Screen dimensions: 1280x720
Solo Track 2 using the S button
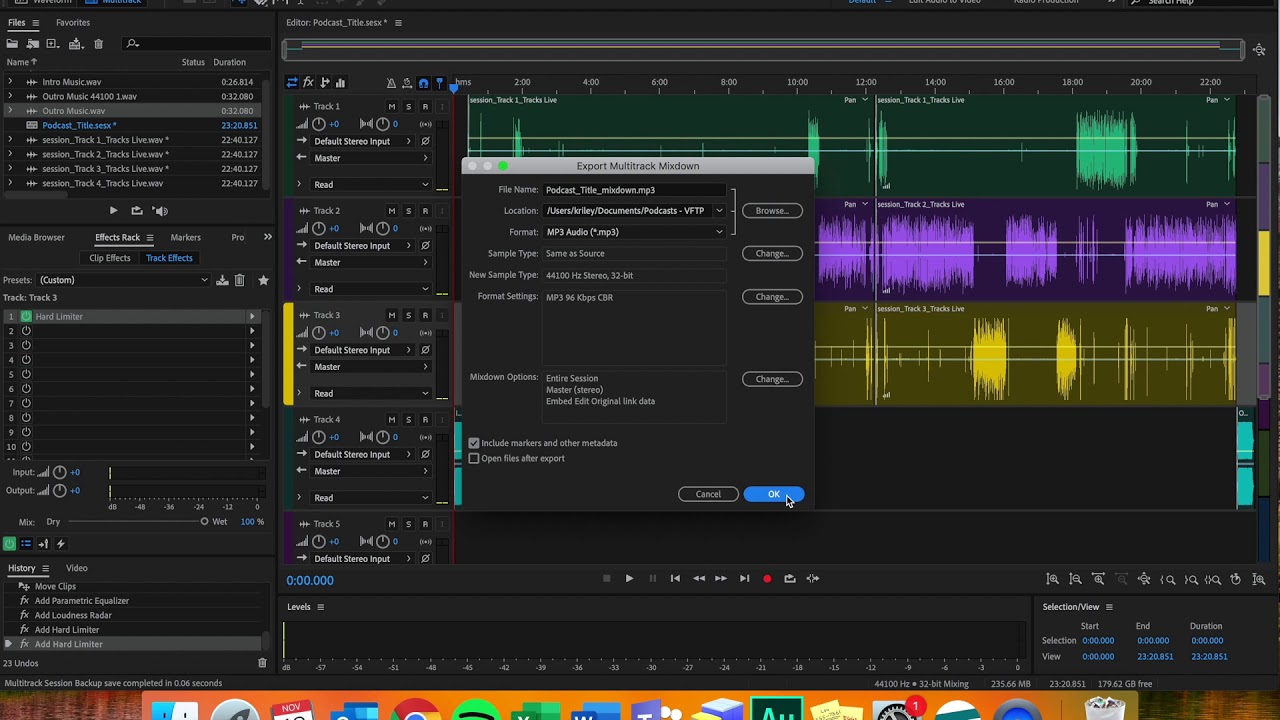point(408,211)
